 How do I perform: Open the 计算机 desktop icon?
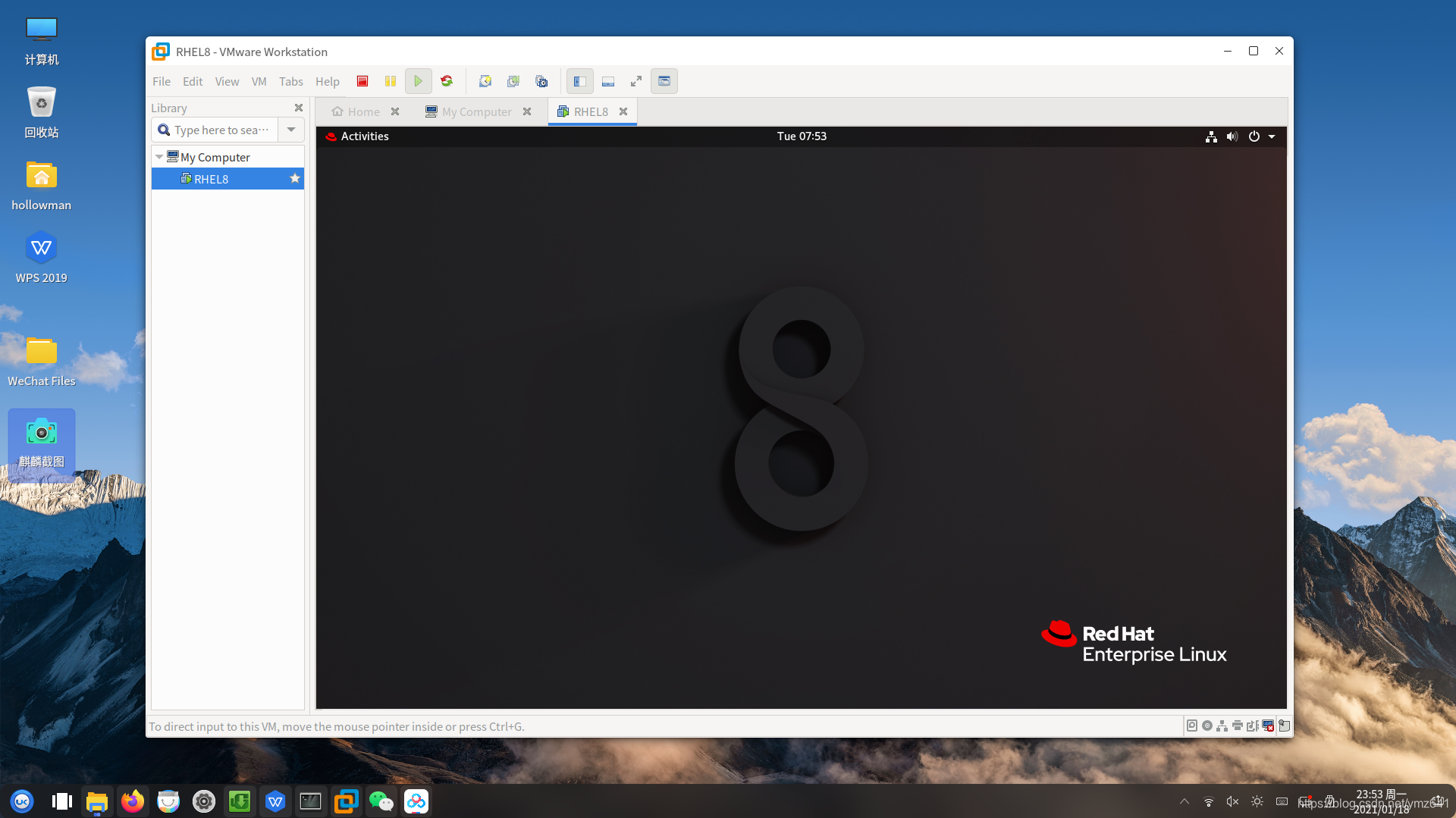pos(42,41)
